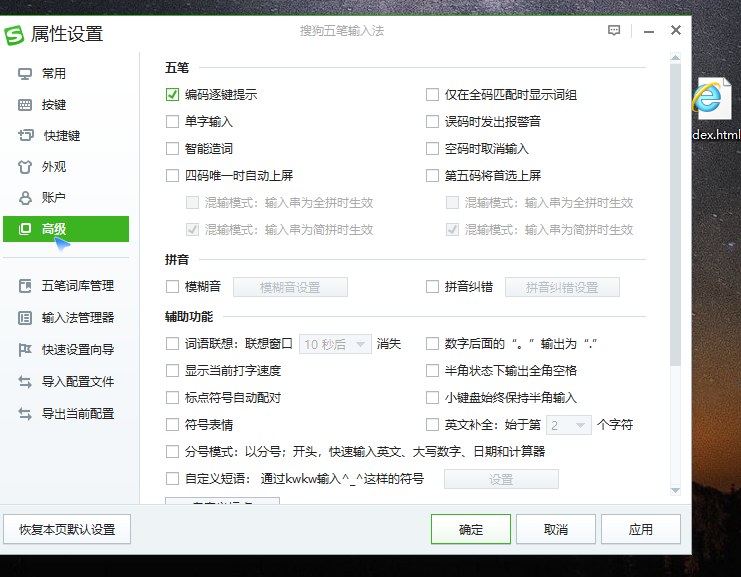Click the 应用 button

pyautogui.click(x=641, y=530)
